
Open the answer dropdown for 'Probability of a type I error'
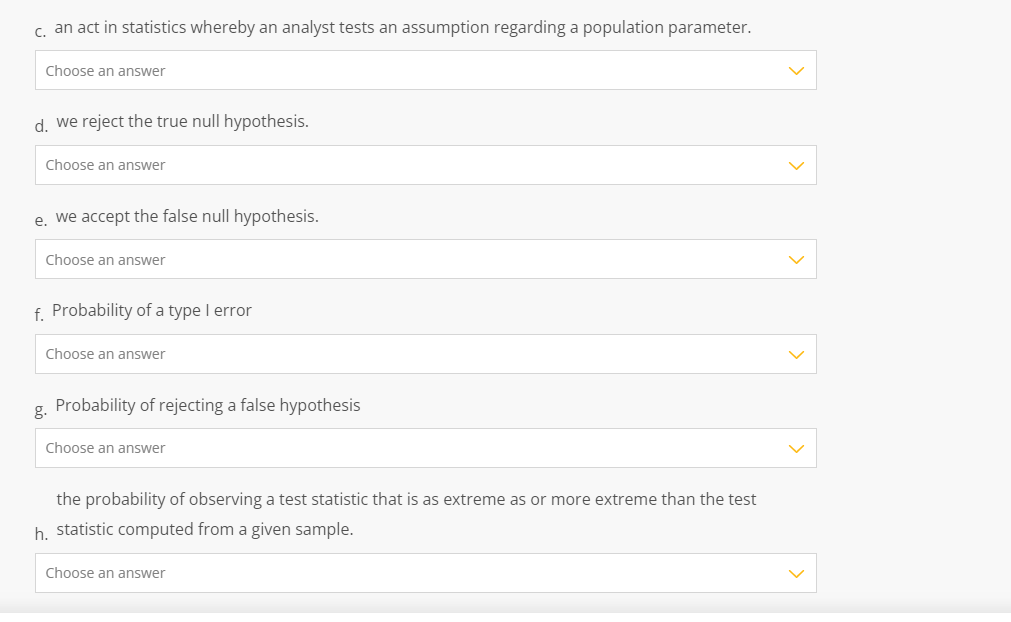(426, 354)
